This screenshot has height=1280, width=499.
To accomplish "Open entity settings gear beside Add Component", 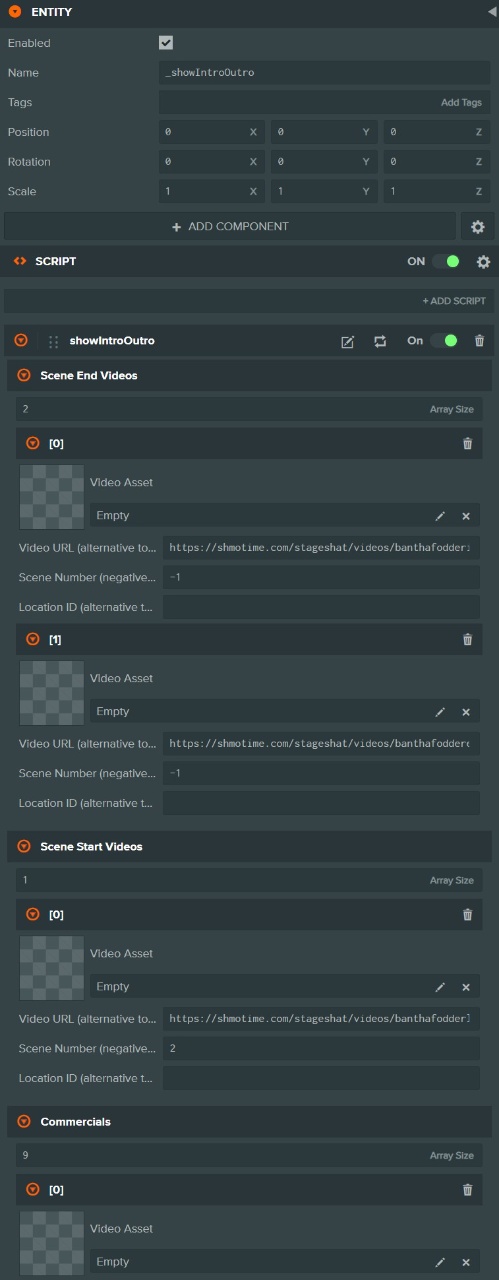I will tap(477, 227).
